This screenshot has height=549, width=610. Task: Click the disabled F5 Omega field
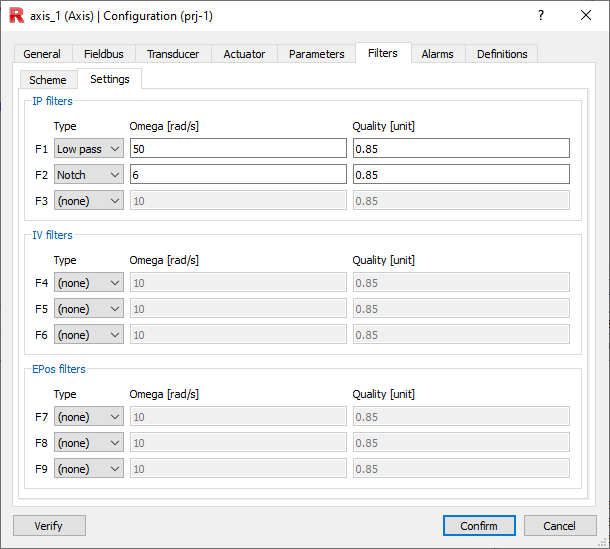(238, 309)
